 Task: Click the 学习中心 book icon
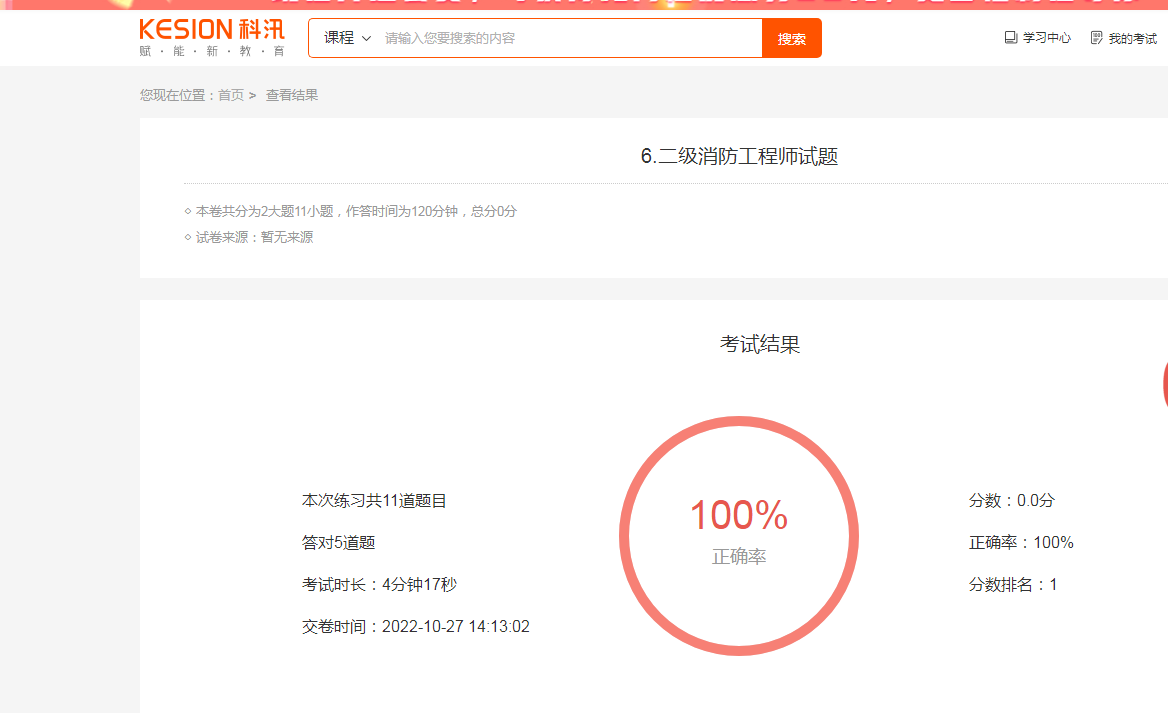pos(1010,38)
